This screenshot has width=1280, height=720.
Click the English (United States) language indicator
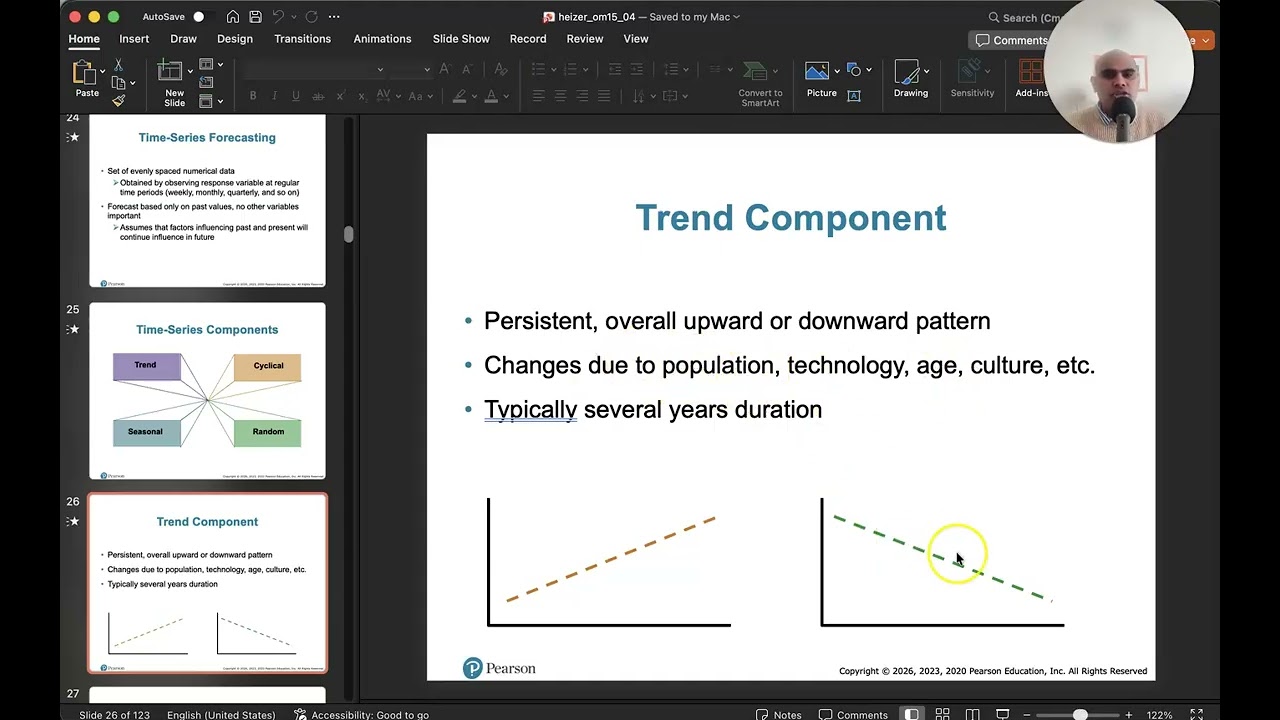221,715
